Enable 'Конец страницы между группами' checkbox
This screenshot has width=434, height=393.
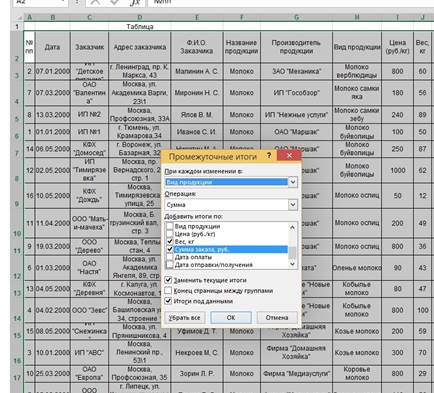pyautogui.click(x=168, y=291)
